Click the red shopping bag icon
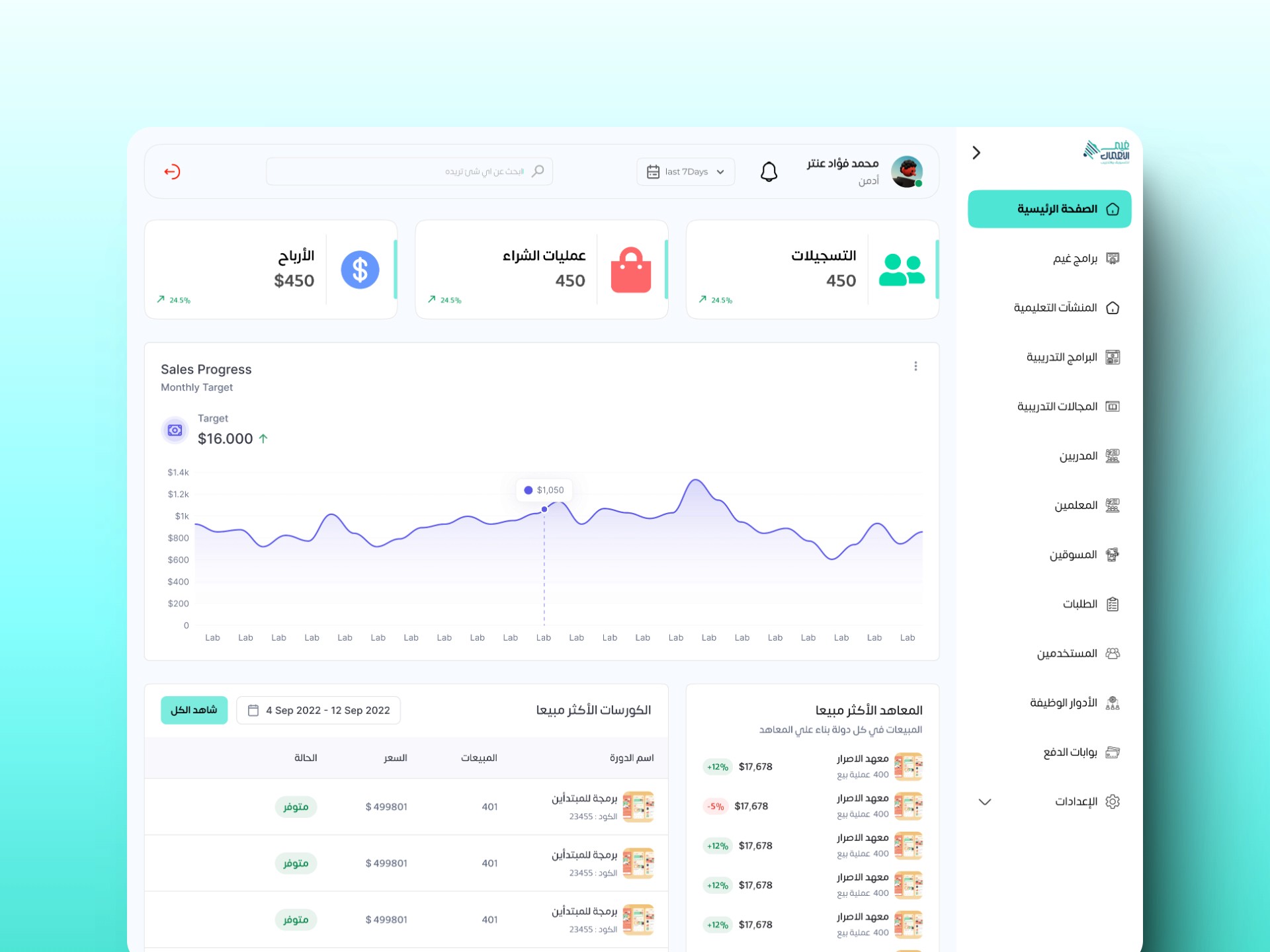This screenshot has height=952, width=1270. [630, 270]
